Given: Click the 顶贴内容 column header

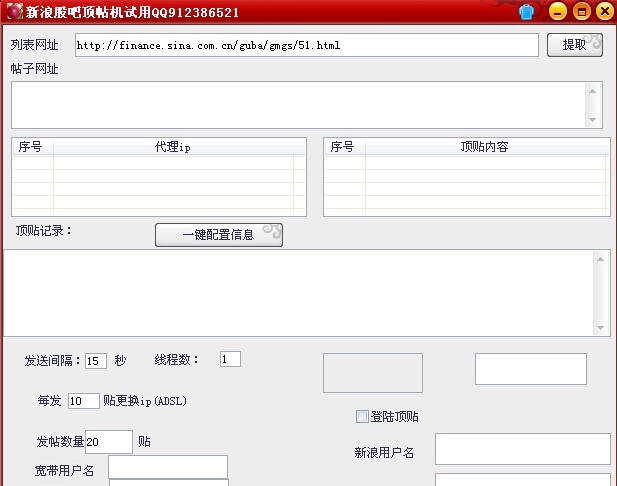Looking at the screenshot, I should pyautogui.click(x=484, y=147).
